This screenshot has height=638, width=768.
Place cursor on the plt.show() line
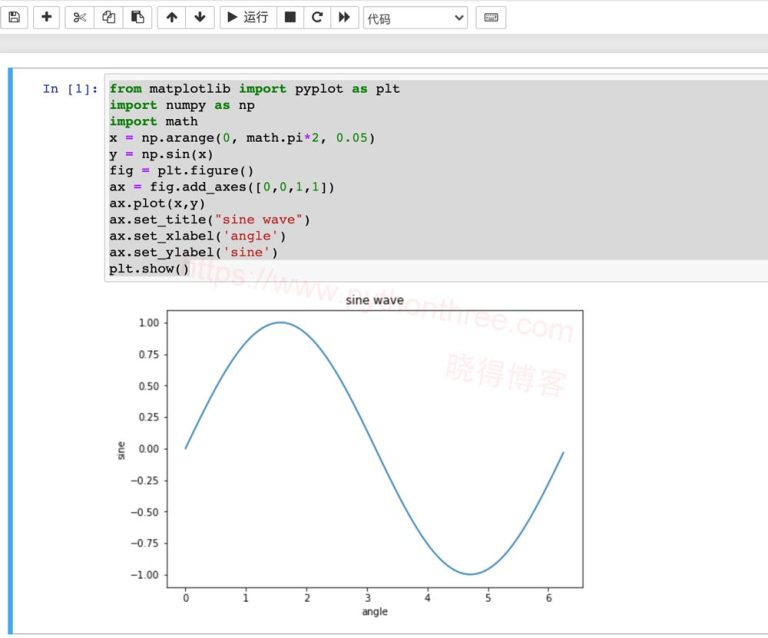coord(149,269)
